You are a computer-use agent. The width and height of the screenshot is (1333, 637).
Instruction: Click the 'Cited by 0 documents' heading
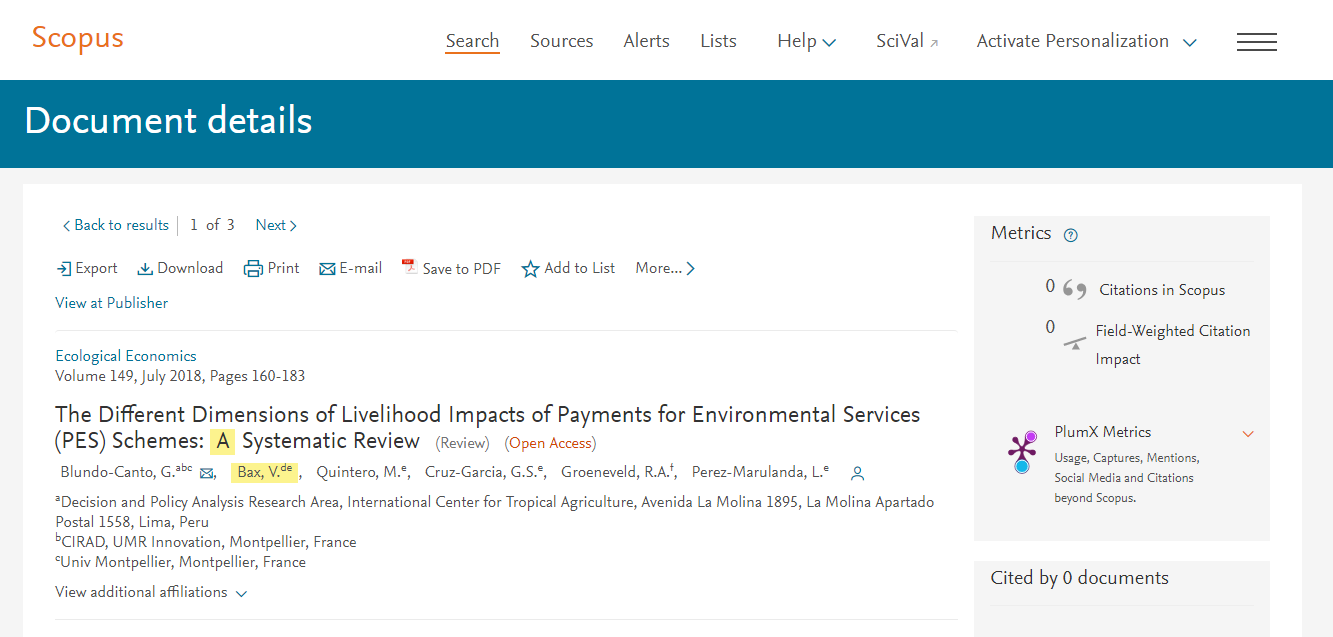(1079, 578)
